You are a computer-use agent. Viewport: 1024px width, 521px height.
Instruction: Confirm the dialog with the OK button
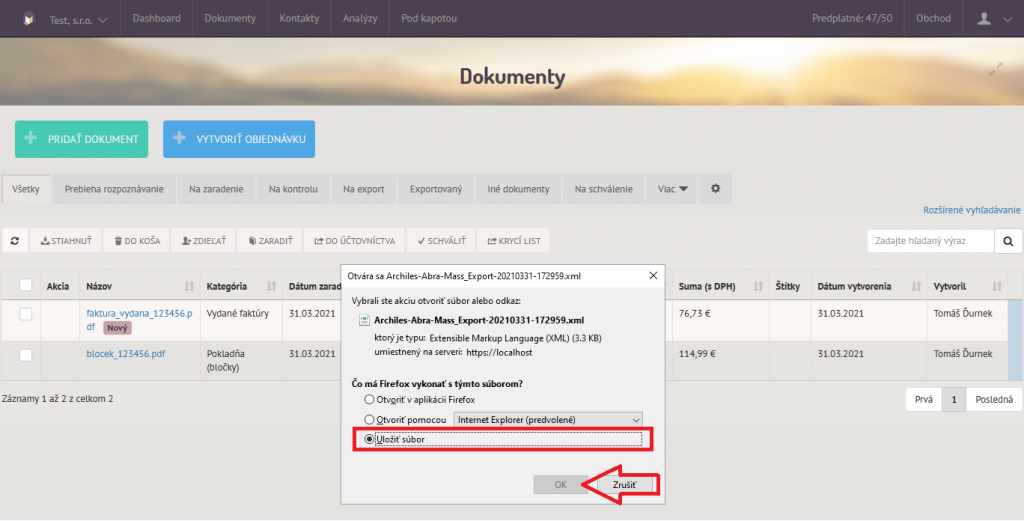[560, 484]
